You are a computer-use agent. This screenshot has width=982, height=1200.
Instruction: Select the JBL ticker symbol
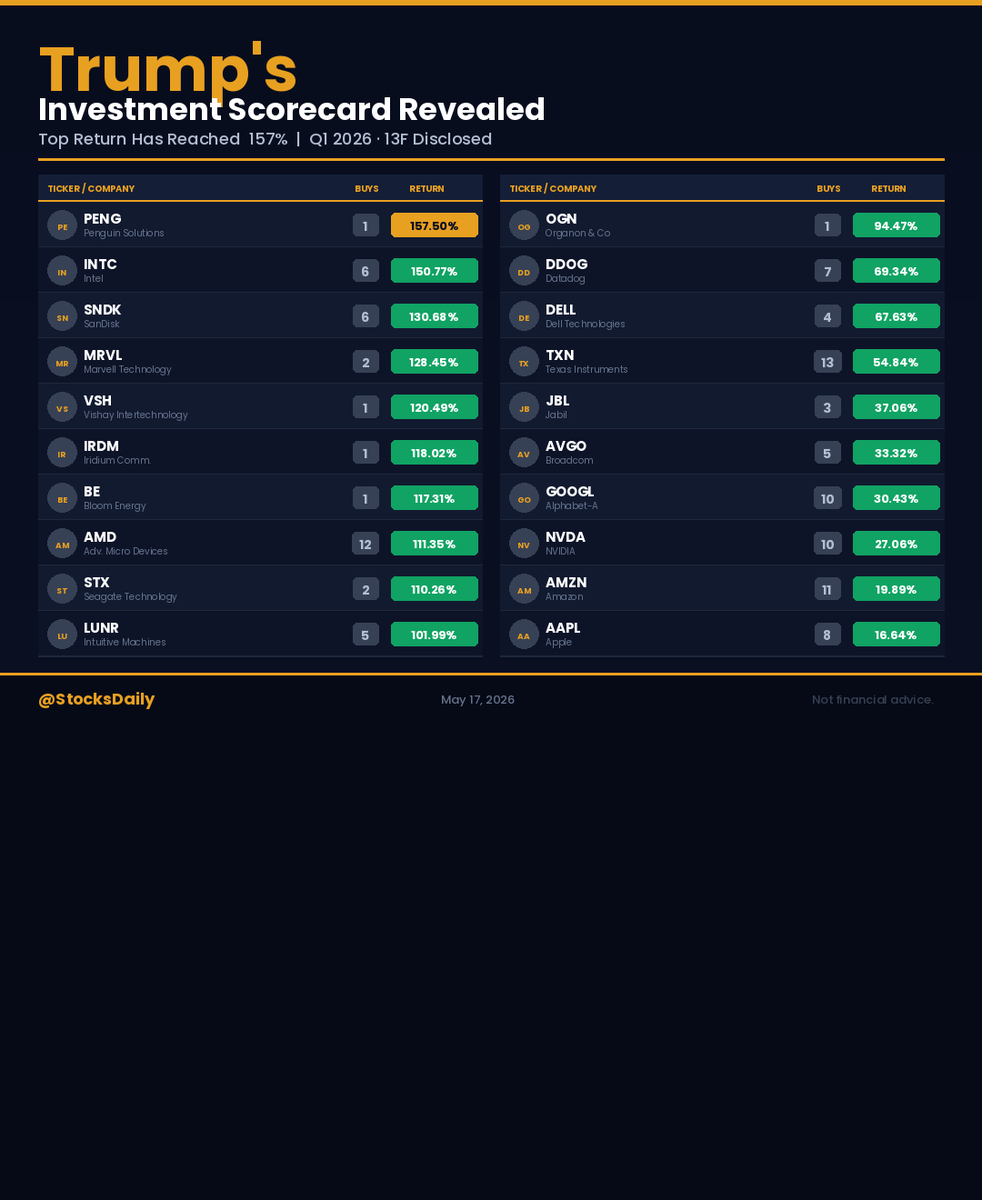(x=557, y=401)
